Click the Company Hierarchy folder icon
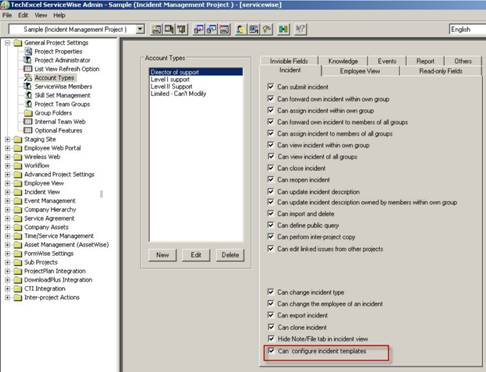486x372 pixels. (18, 210)
